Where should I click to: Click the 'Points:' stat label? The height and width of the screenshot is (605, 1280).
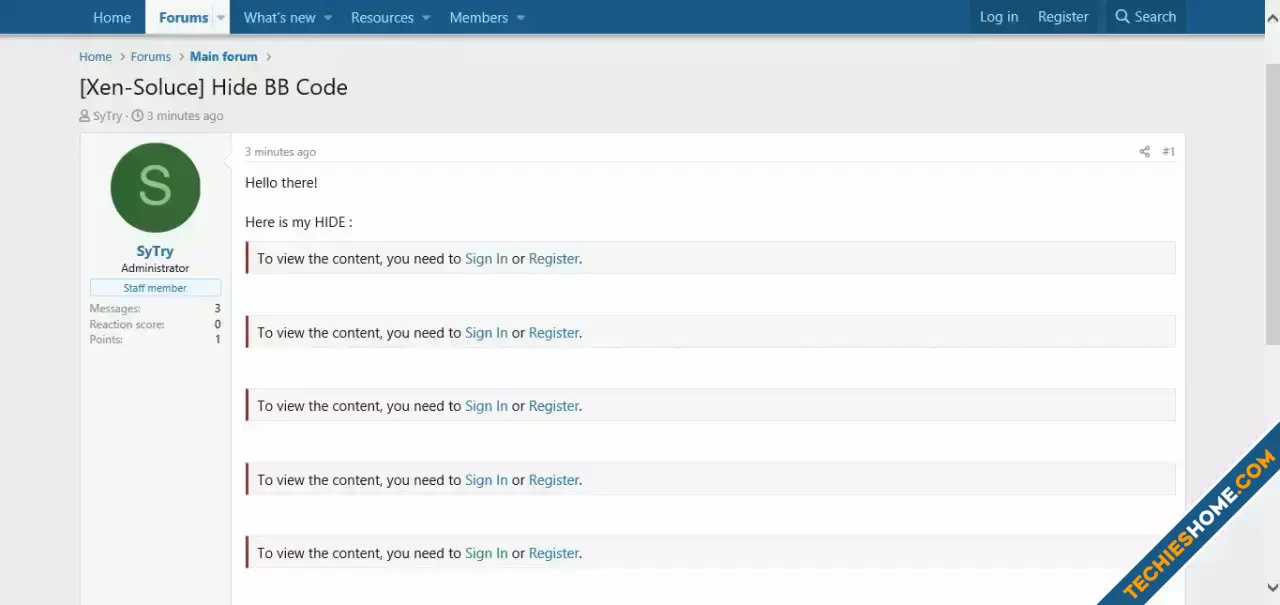(x=106, y=340)
